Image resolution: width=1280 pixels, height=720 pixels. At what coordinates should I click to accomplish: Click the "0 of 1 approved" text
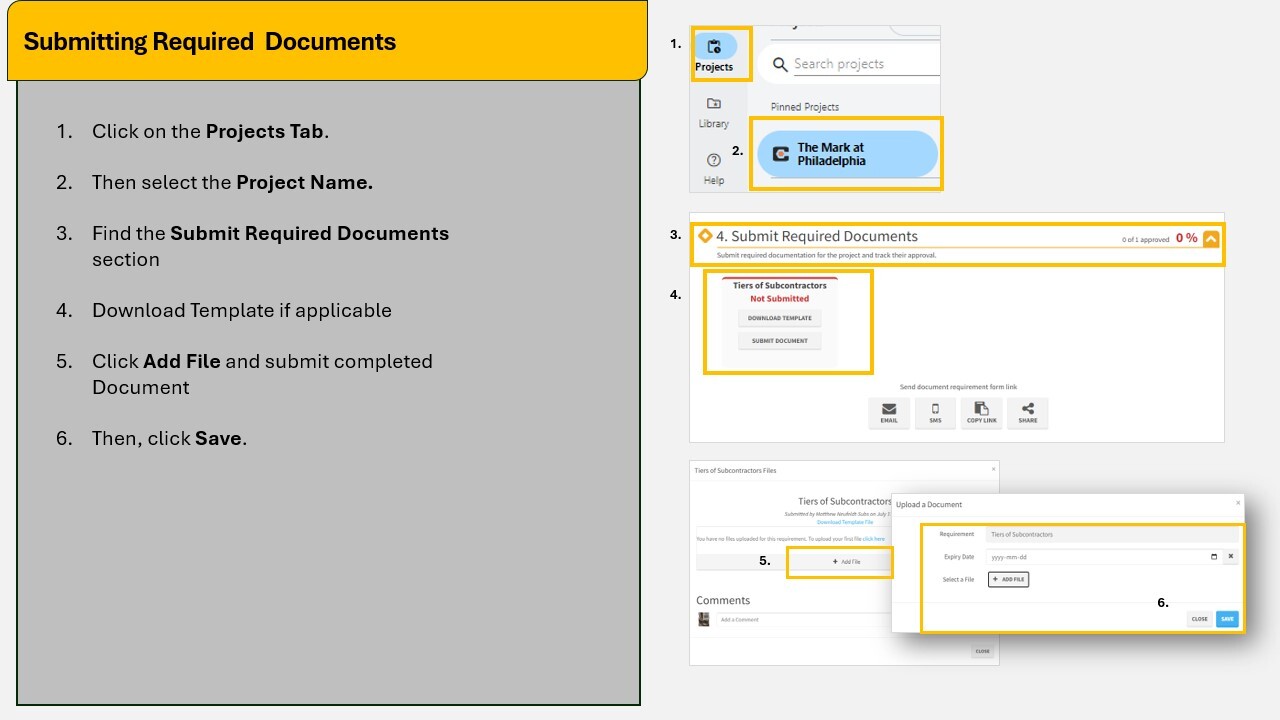(1145, 240)
